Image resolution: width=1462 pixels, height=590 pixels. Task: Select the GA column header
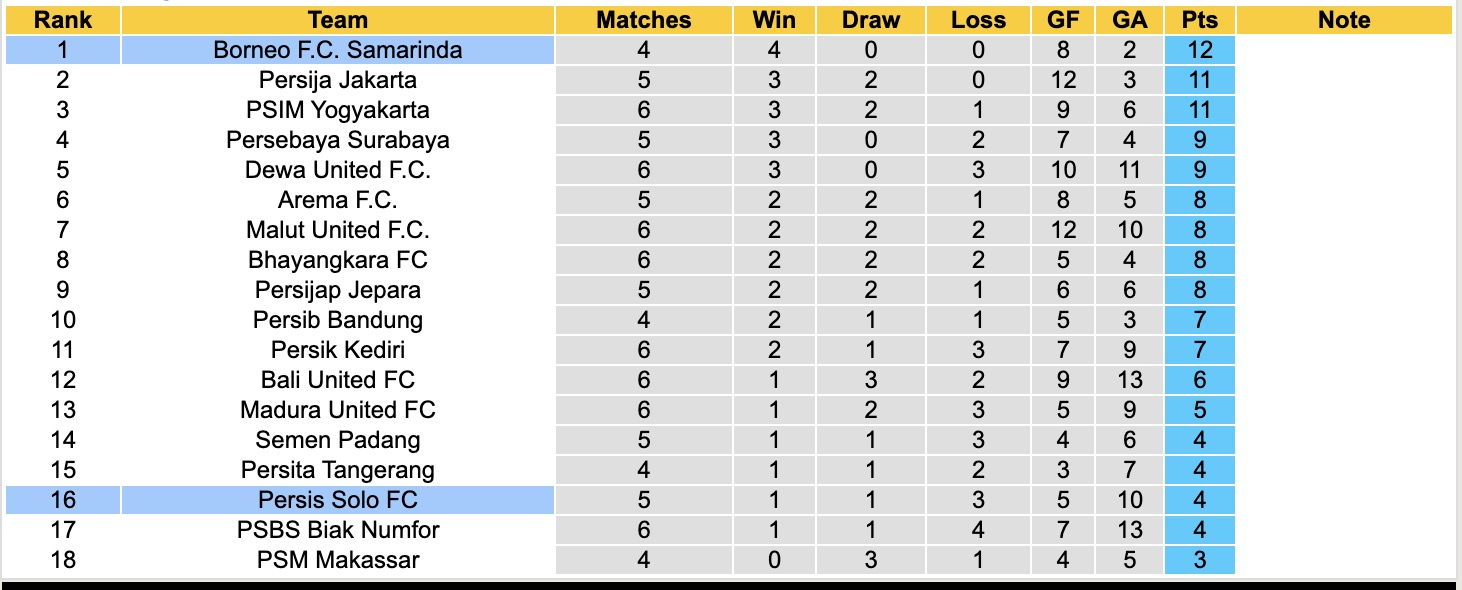pos(1130,20)
